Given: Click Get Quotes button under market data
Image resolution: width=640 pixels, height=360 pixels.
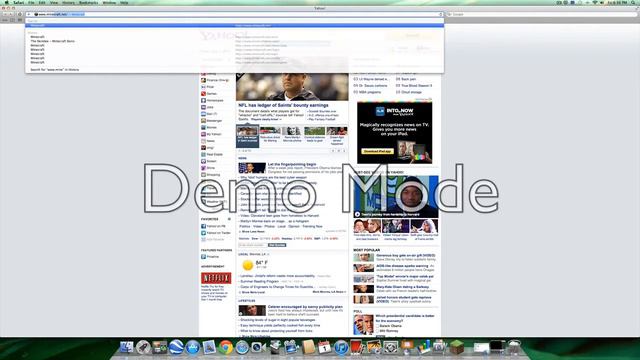Looking at the screenshot, I should coord(277,245).
